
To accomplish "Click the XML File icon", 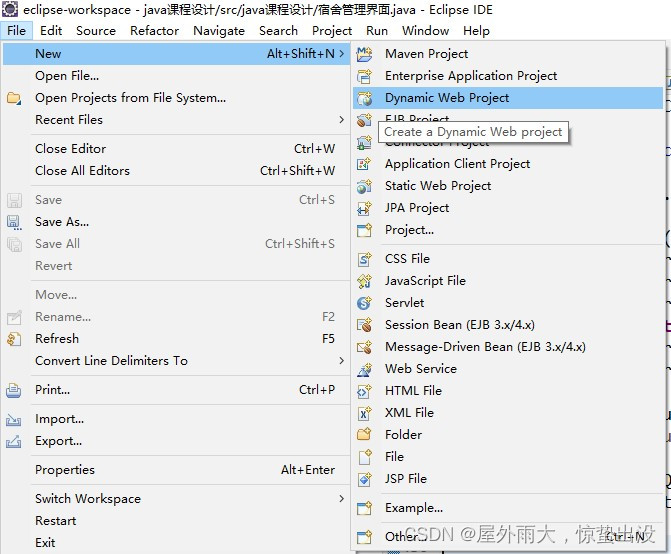I will pyautogui.click(x=364, y=413).
